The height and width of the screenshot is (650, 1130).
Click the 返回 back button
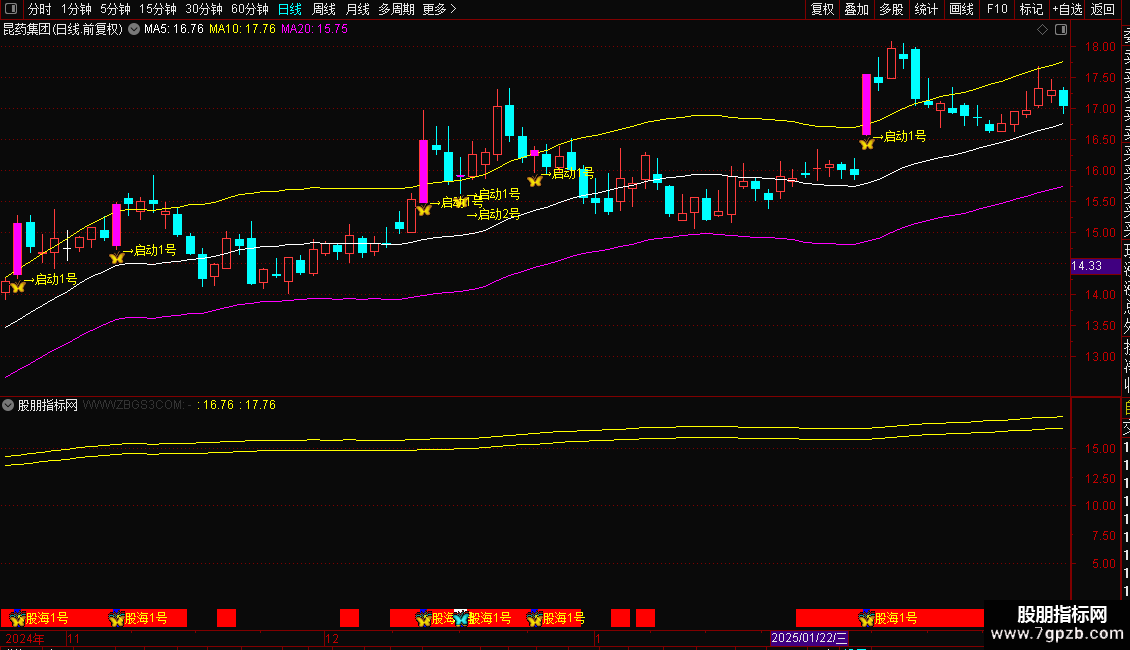point(1103,9)
